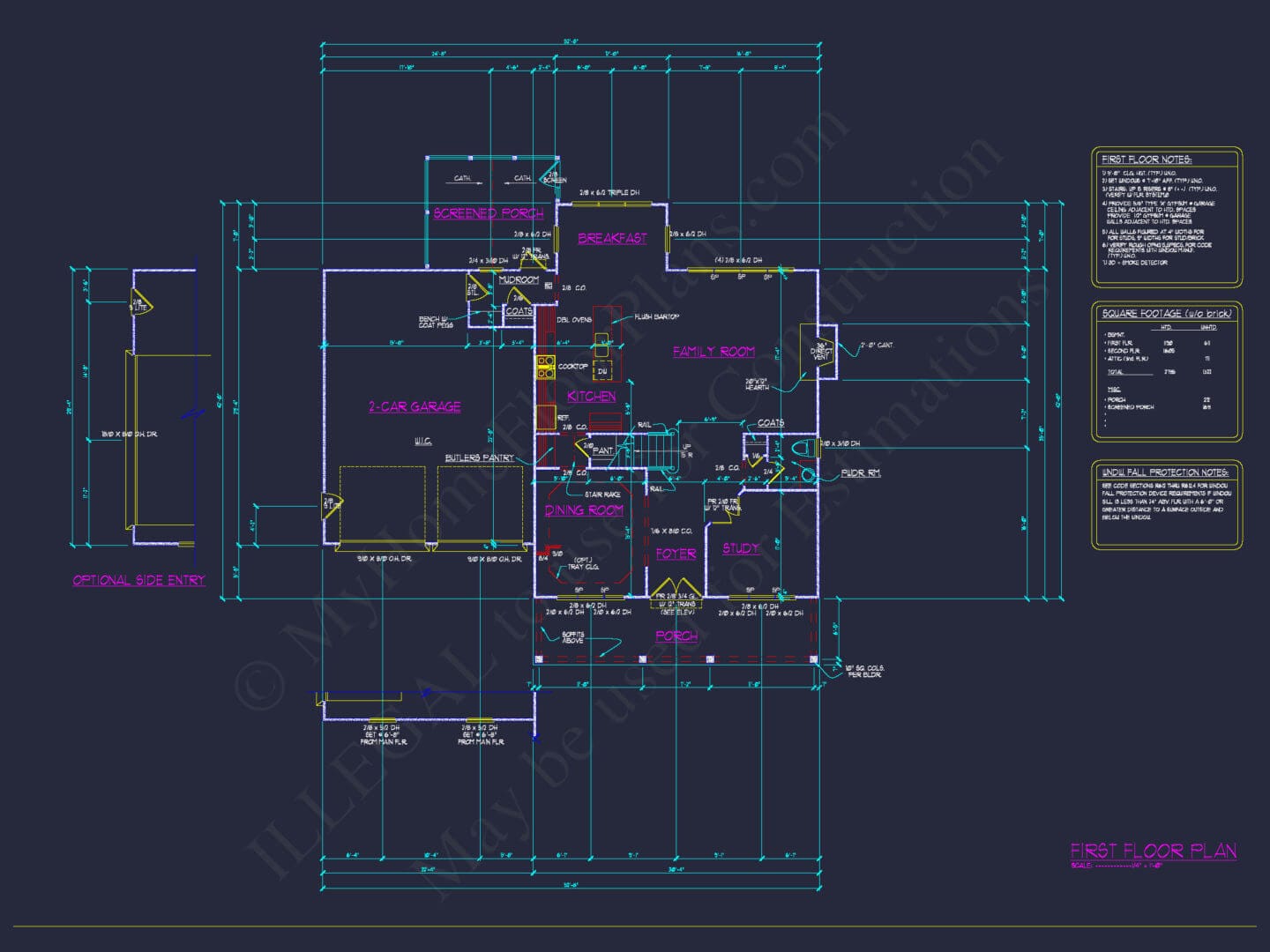The width and height of the screenshot is (1270, 952).
Task: Select the COOKTOP label
Action: (x=572, y=366)
